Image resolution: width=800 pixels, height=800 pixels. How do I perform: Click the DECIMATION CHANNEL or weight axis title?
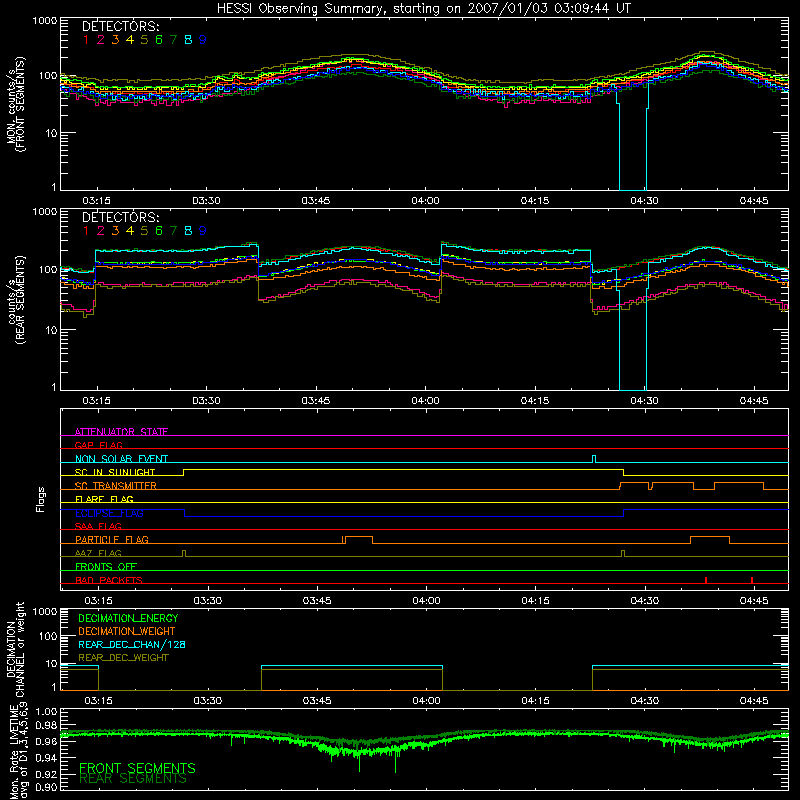click(15, 650)
